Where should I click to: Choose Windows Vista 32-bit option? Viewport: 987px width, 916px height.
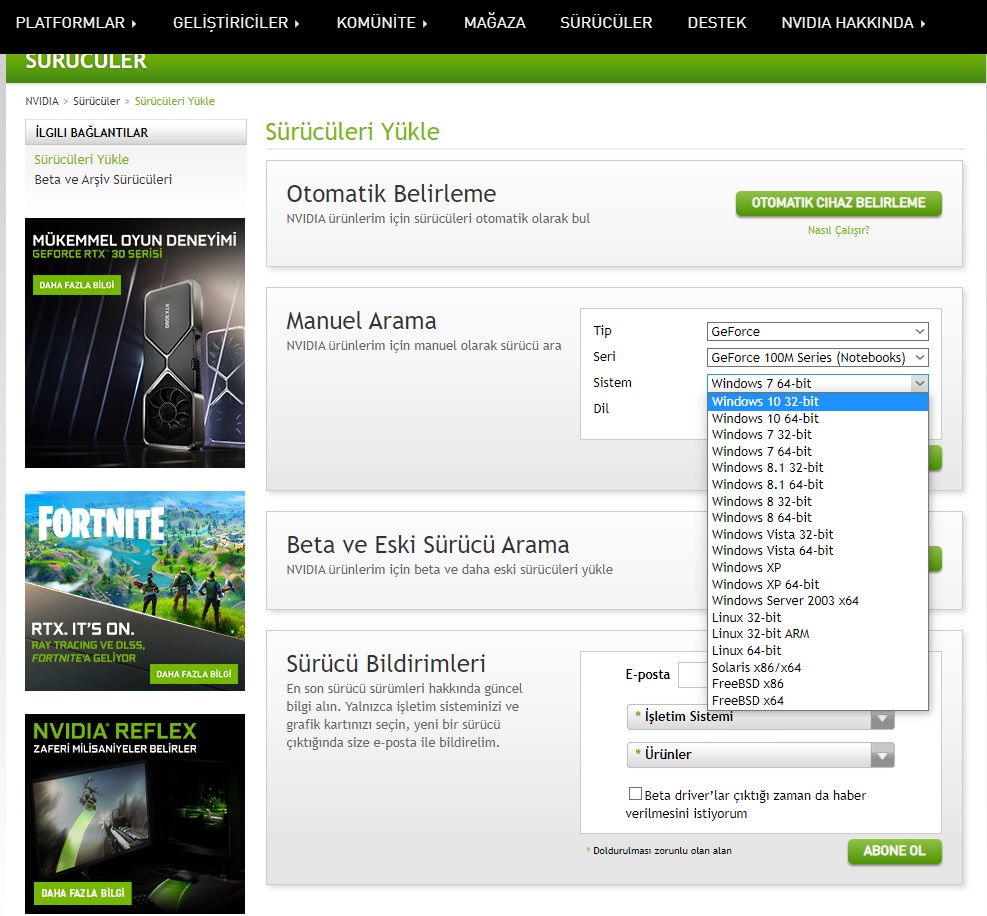[818, 534]
